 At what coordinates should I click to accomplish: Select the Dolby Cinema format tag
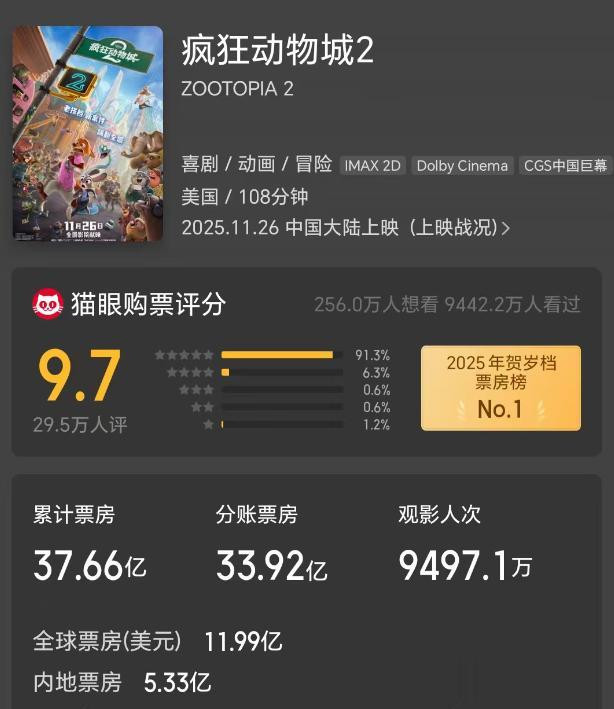(462, 166)
